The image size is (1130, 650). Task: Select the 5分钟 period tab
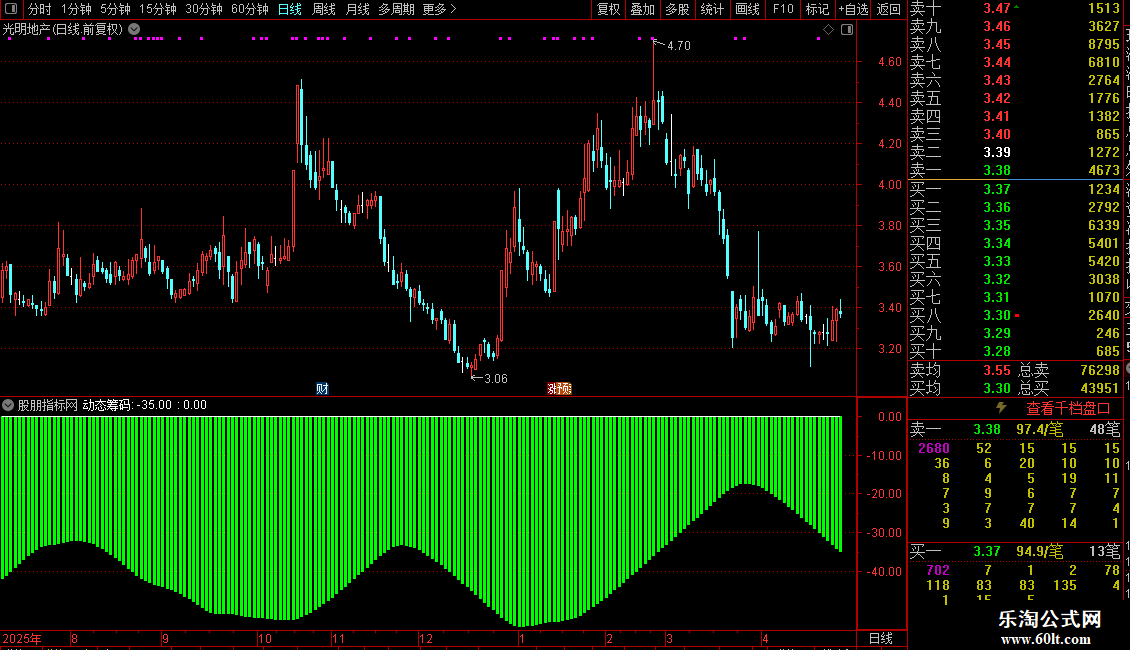[x=115, y=9]
